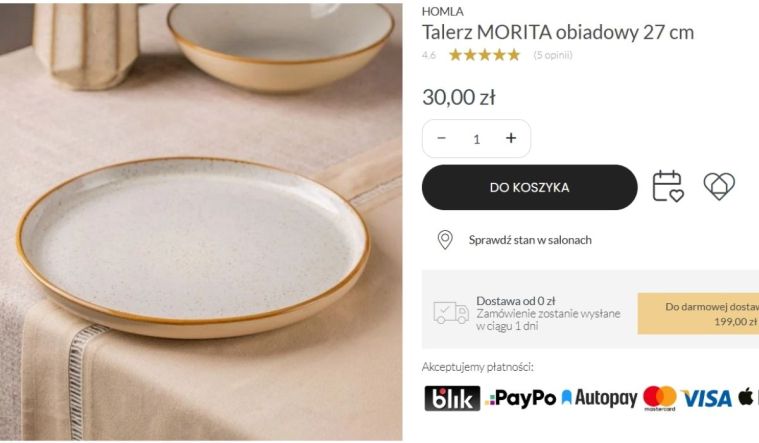Select the BLIK payment logo
The width and height of the screenshot is (759, 443).
452,398
